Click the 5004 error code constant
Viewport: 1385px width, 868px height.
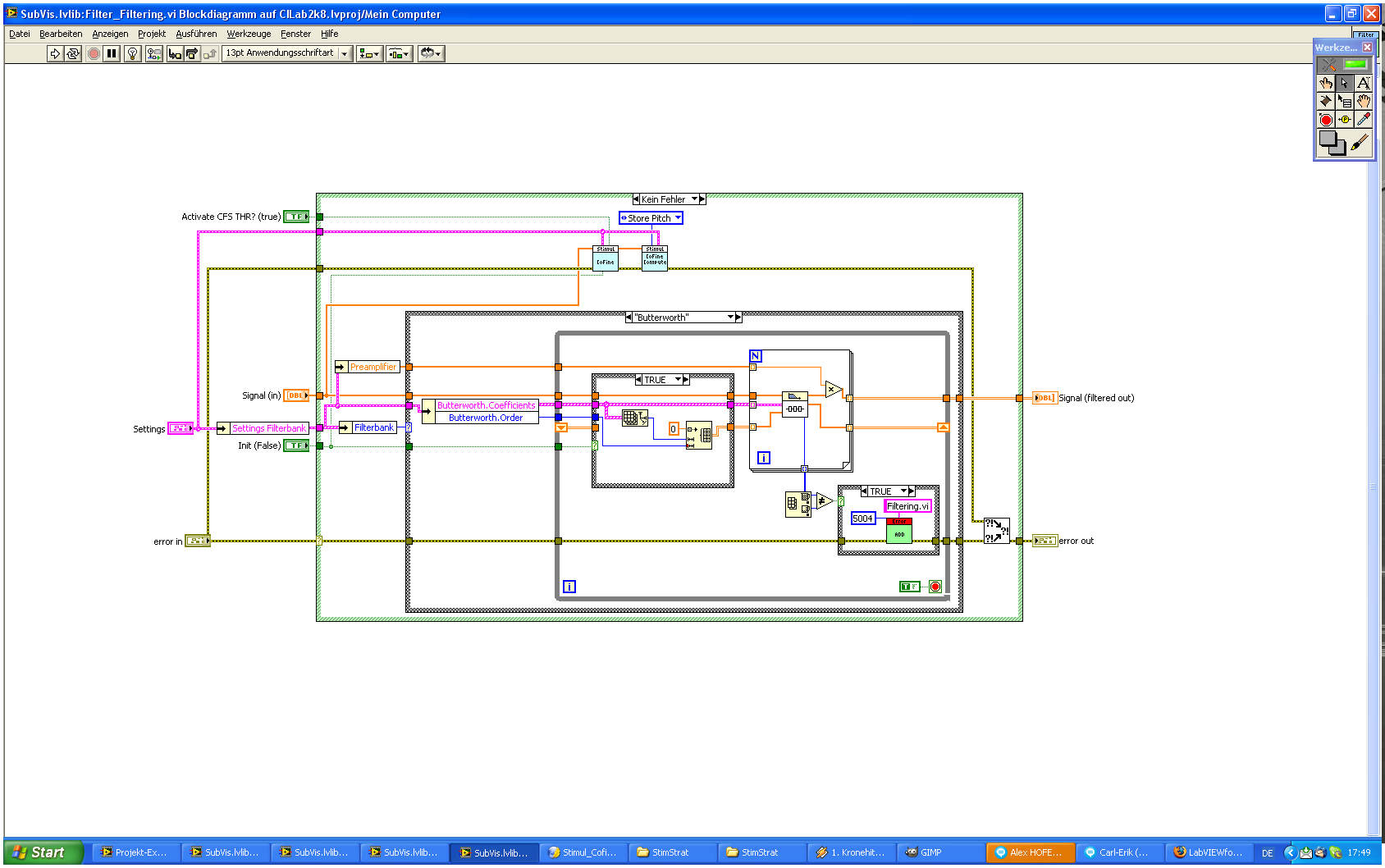coord(863,519)
